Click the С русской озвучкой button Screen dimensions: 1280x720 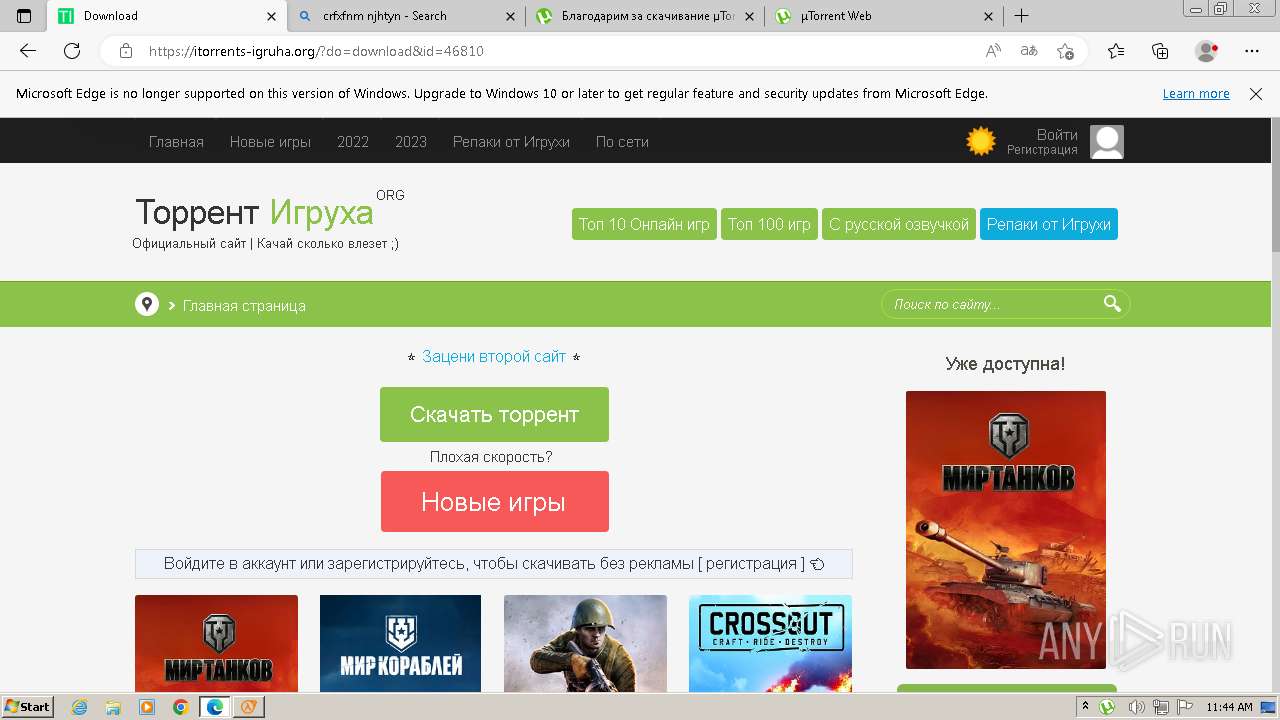pyautogui.click(x=899, y=224)
